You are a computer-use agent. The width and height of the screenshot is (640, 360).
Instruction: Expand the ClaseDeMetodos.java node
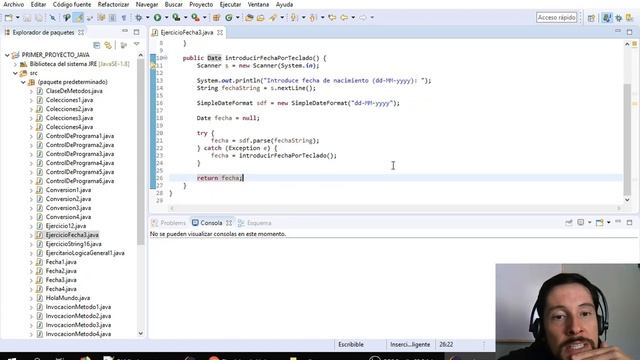(31, 91)
